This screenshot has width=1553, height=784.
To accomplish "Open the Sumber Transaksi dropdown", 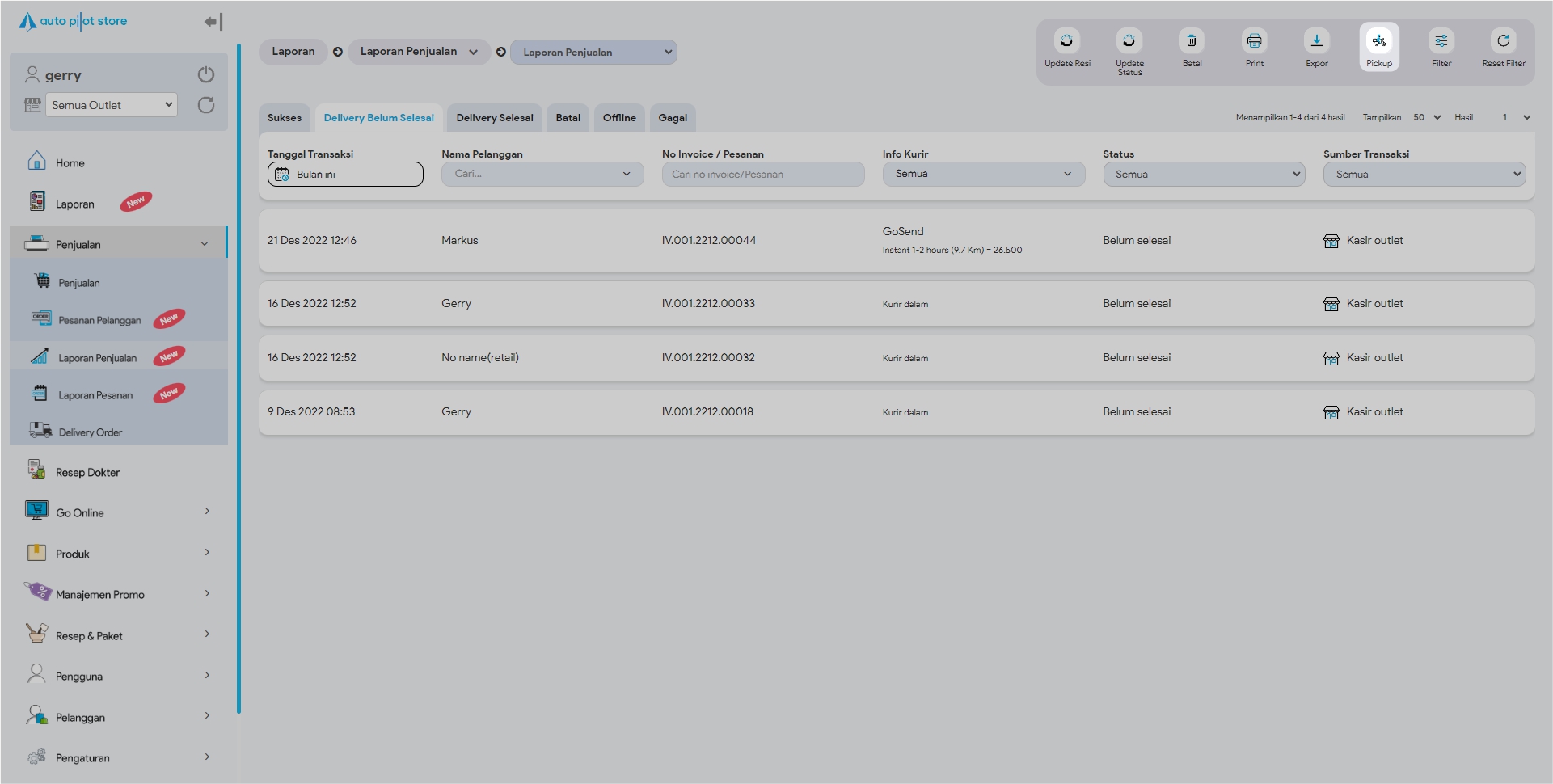I will 1424,174.
